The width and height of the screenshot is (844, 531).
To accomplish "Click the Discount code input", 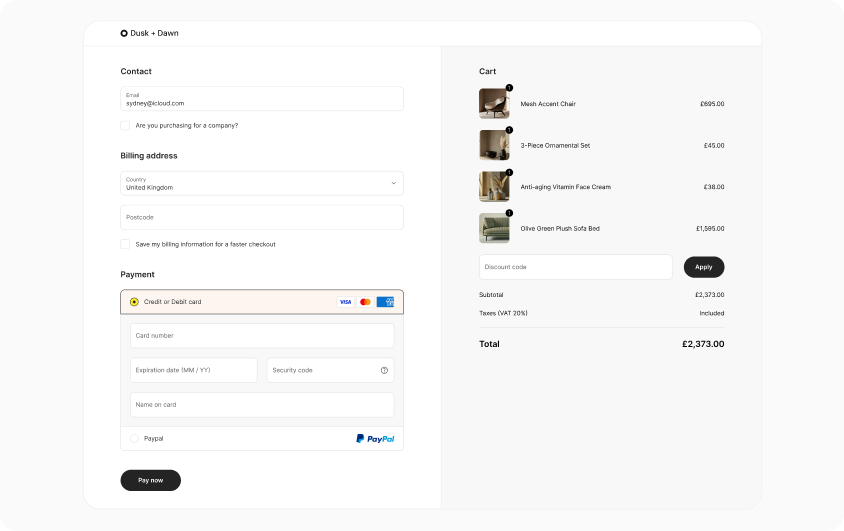I will click(x=576, y=267).
